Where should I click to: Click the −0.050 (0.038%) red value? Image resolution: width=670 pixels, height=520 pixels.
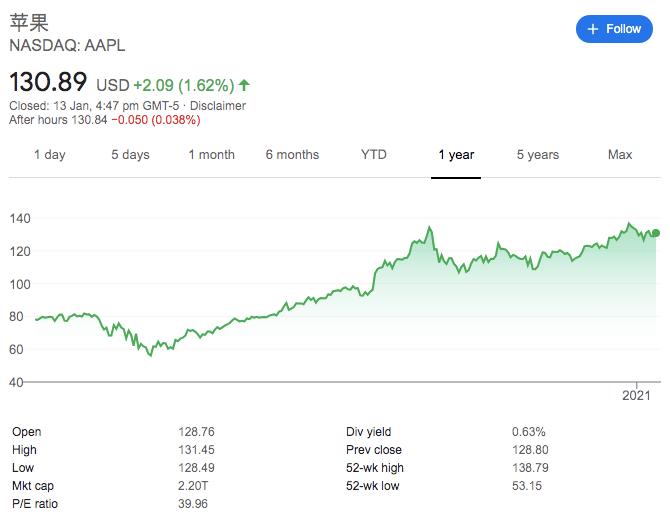coord(156,120)
